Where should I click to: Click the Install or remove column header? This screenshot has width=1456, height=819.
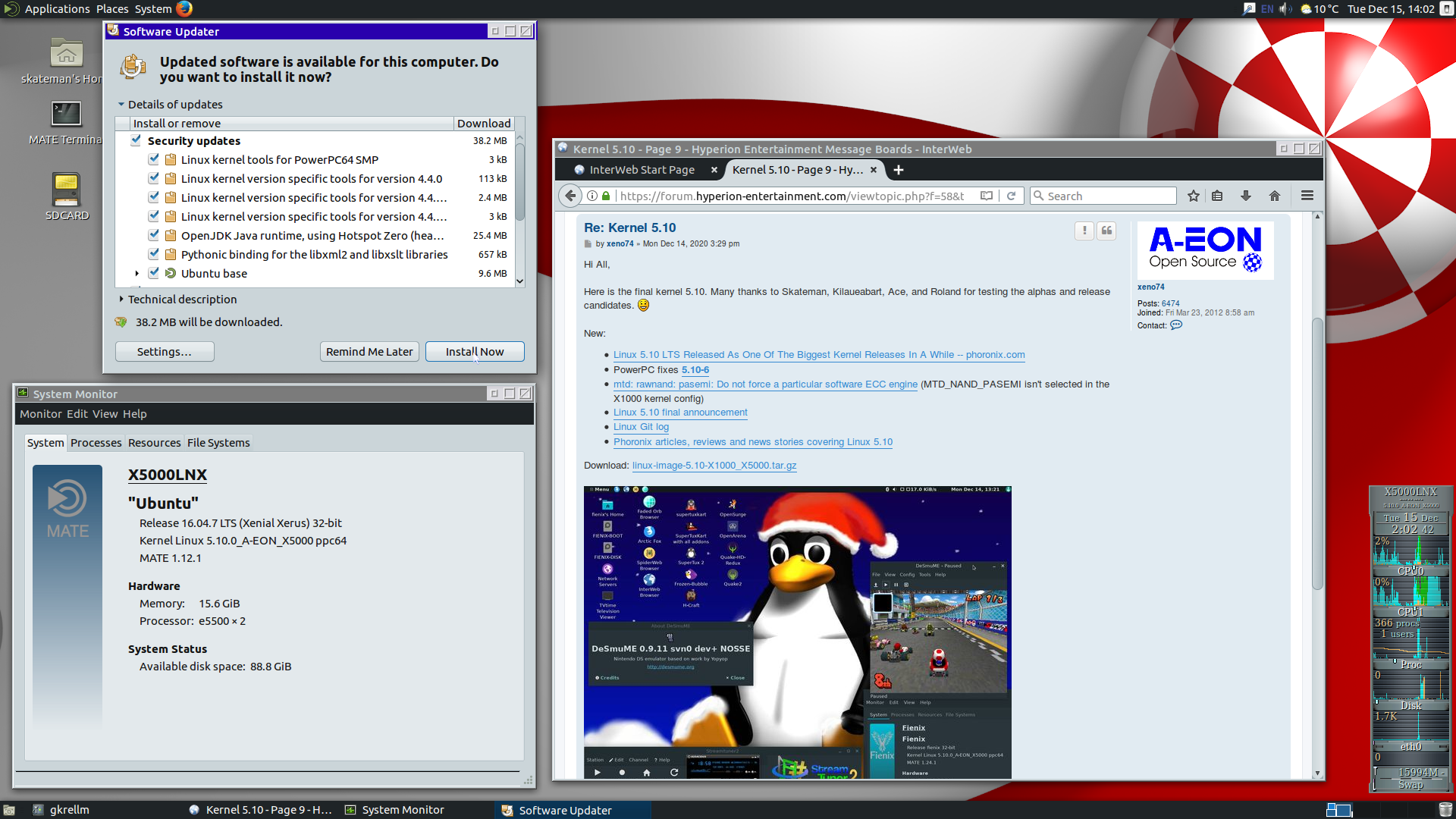pos(291,124)
